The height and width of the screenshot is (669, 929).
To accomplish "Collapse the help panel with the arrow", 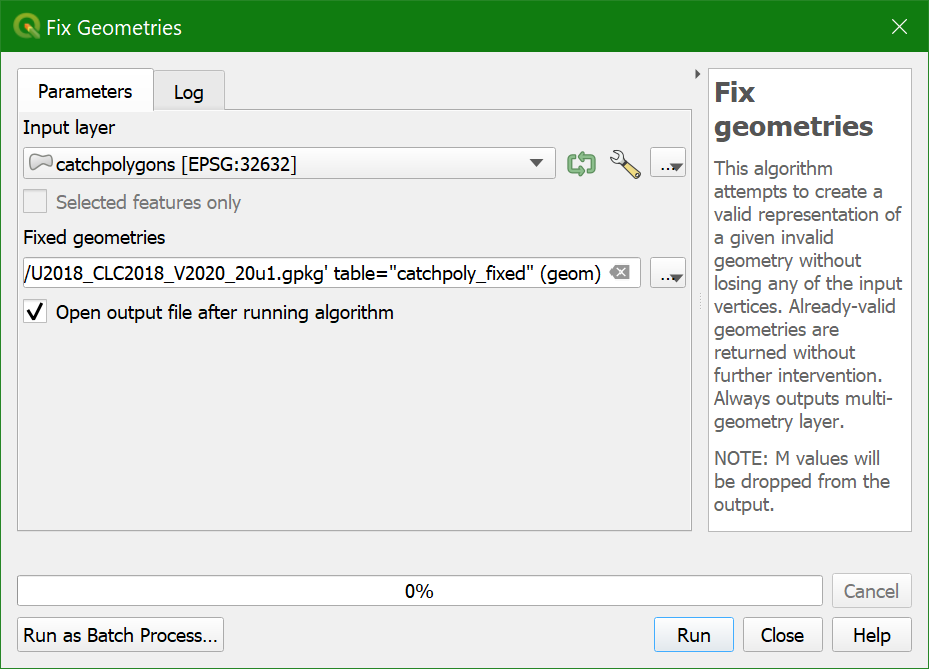I will 697,74.
